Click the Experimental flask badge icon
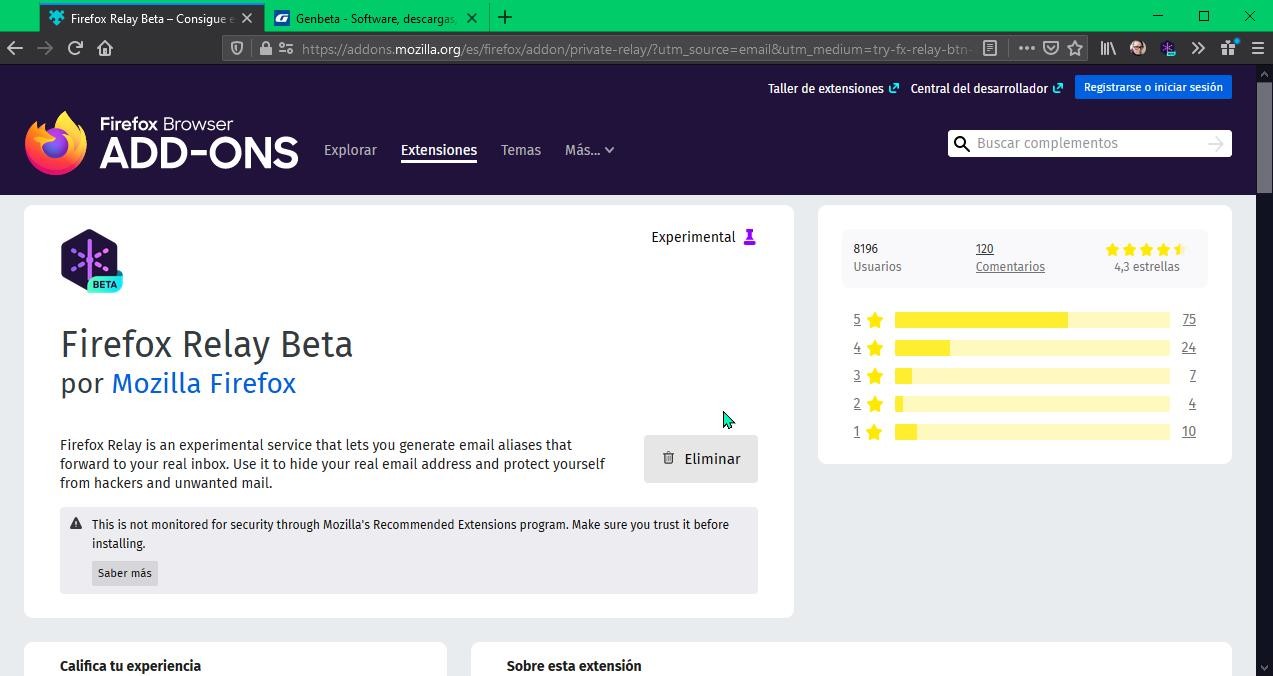Viewport: 1273px width, 676px height. 749,237
